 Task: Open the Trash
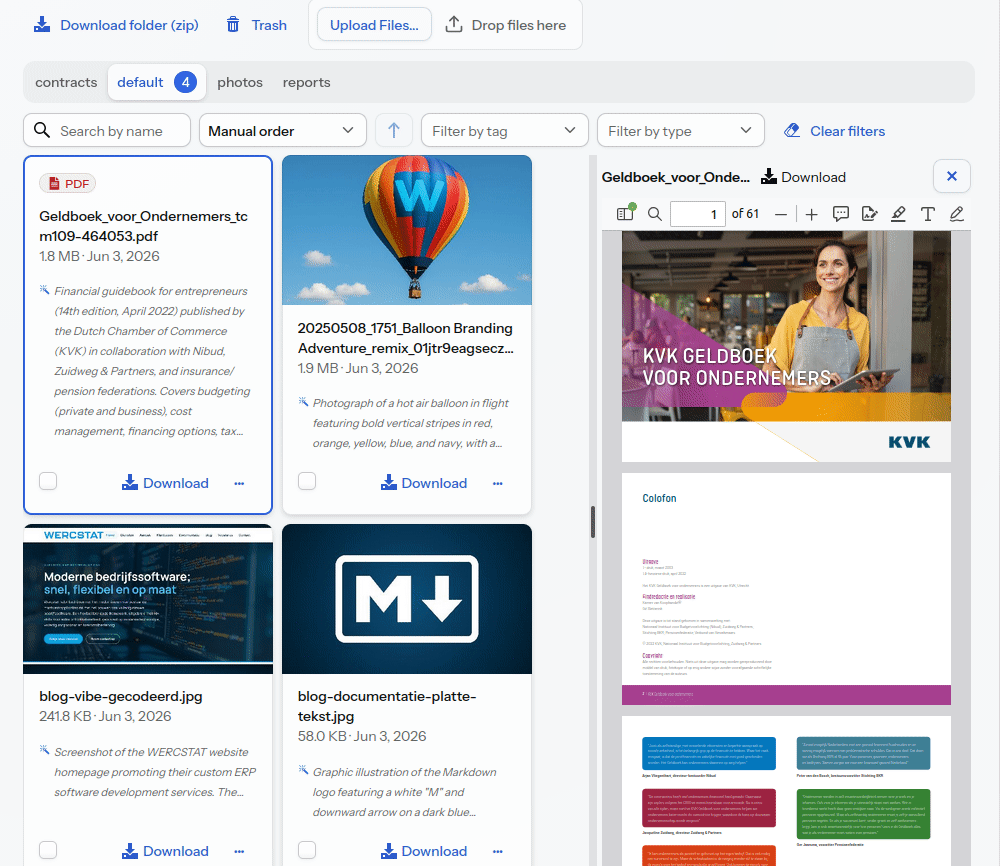coord(256,26)
